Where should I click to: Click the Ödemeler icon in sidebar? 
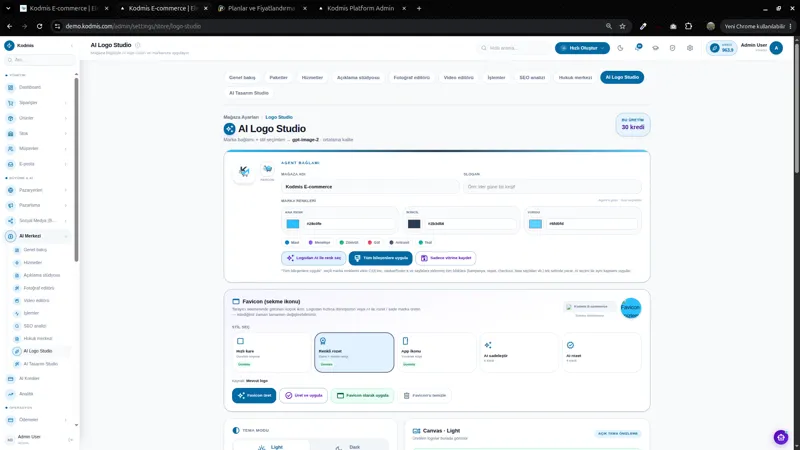click(11, 420)
